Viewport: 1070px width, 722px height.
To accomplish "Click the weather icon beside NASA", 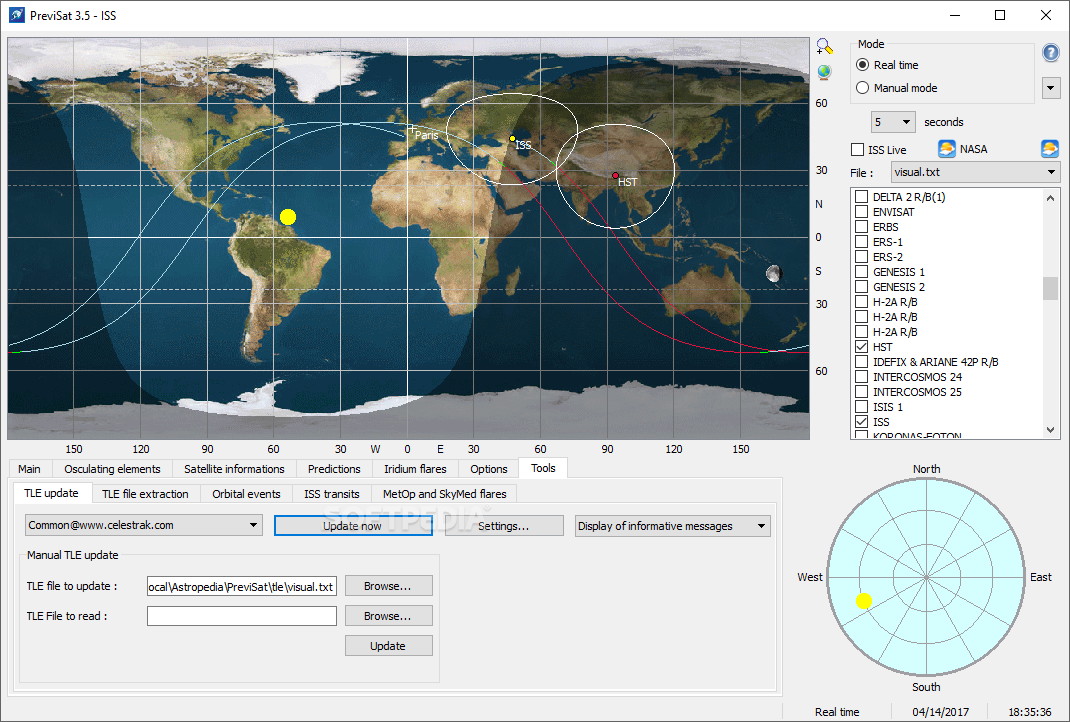I will [x=946, y=149].
